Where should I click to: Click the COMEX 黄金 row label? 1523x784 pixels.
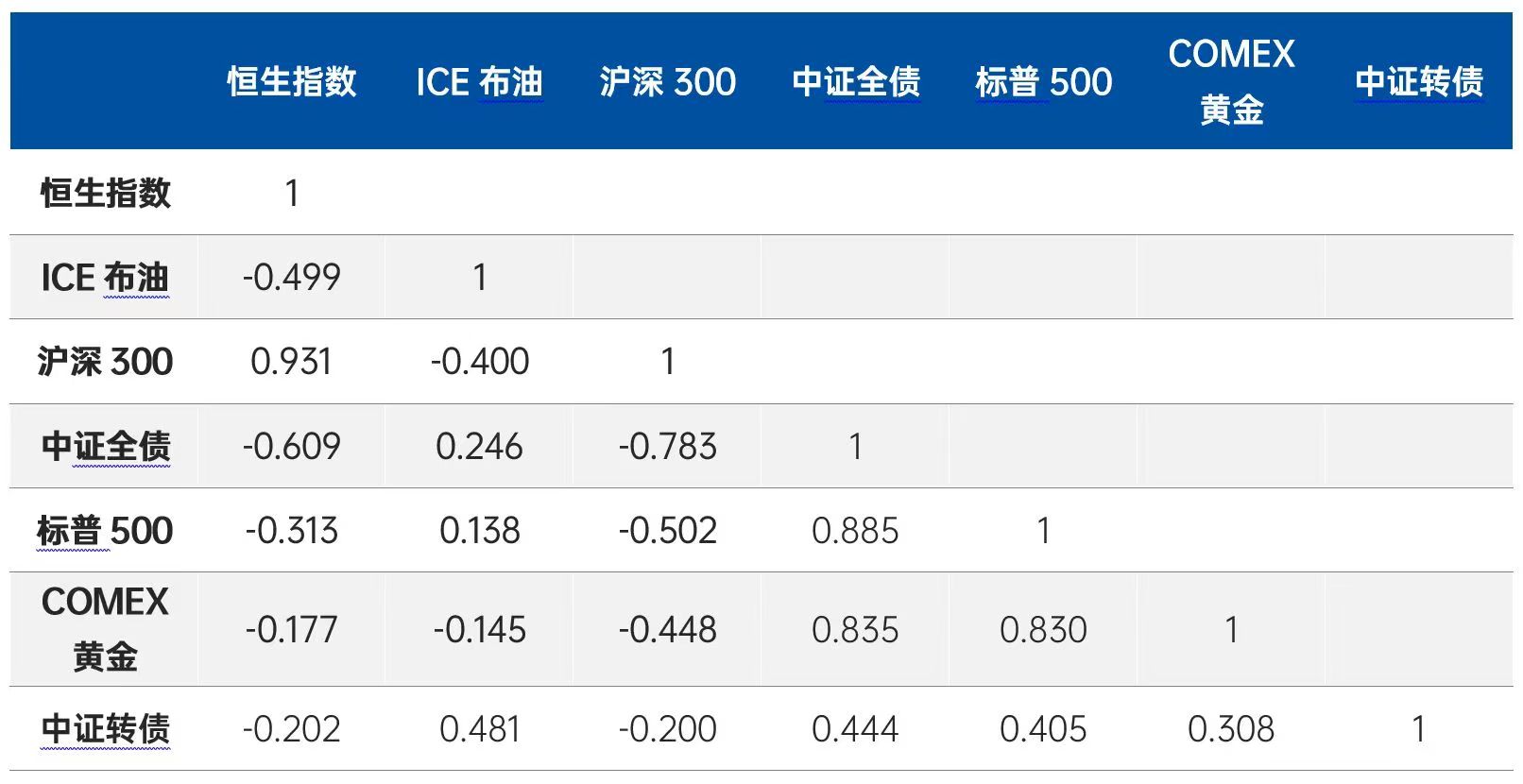click(x=105, y=629)
